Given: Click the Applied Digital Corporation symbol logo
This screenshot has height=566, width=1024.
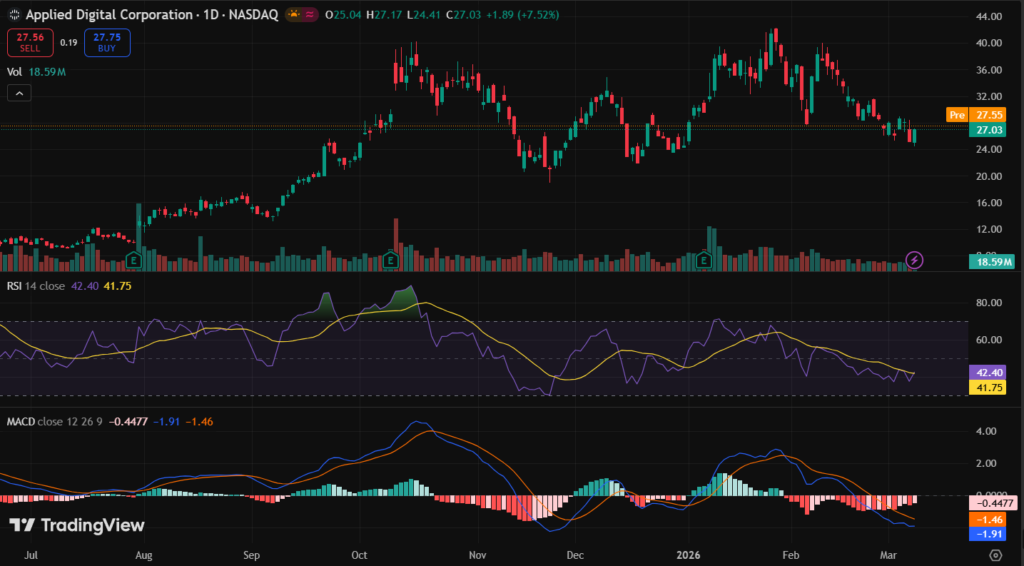Looking at the screenshot, I should pyautogui.click(x=12, y=16).
